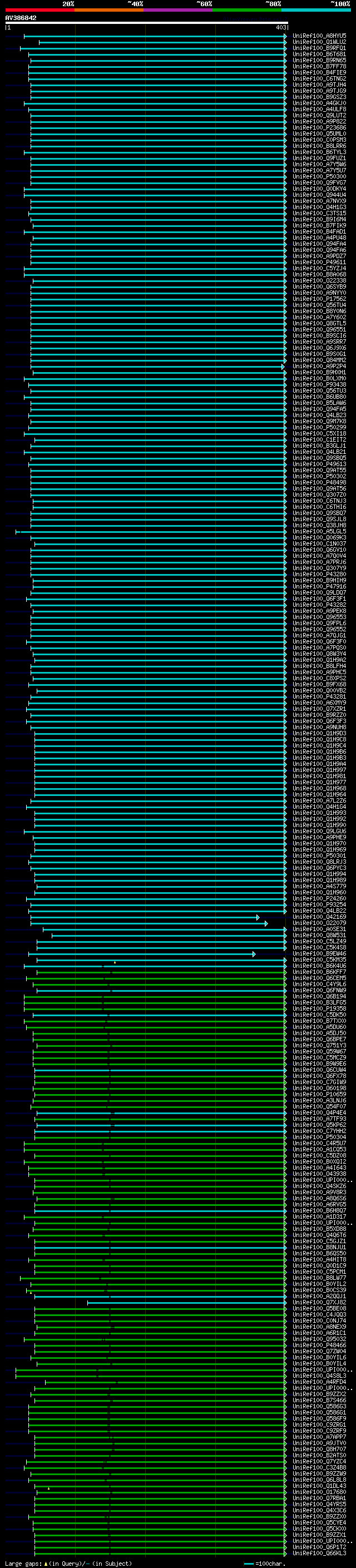
Task: Click hit label UniRef100_A4ULF8
Action: (319, 109)
